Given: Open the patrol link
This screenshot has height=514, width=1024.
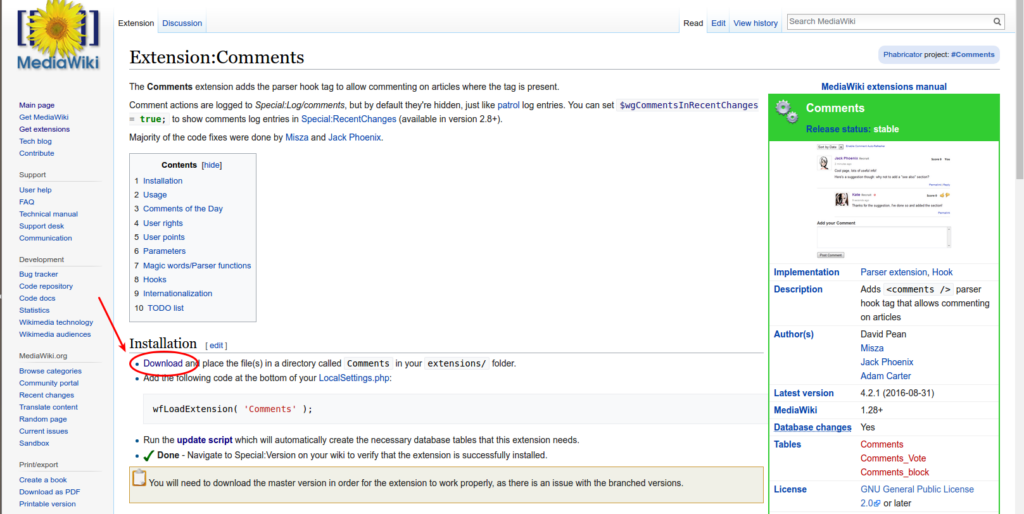Looking at the screenshot, I should coord(508,104).
